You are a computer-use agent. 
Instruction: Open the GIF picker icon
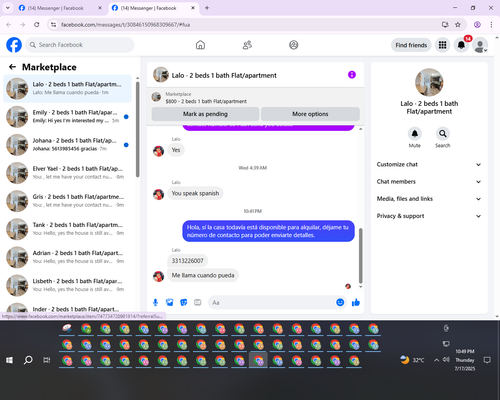coord(198,302)
